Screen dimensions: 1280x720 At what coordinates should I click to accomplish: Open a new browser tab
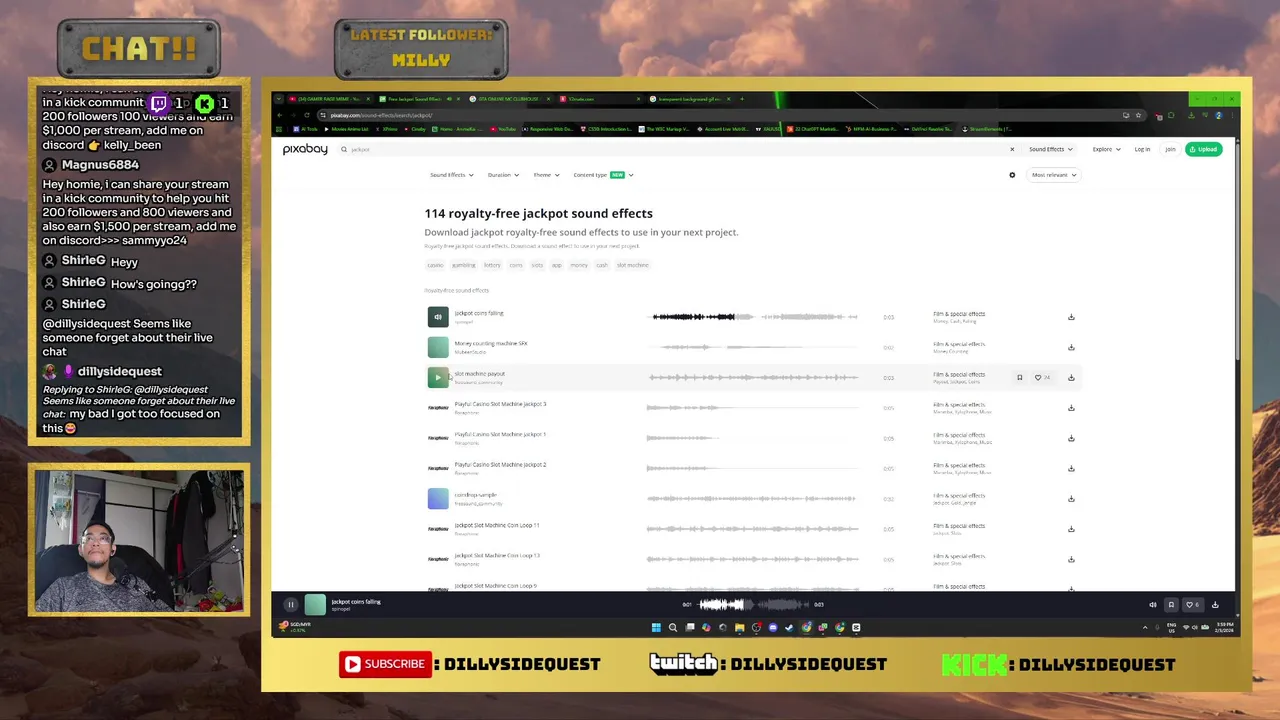pyautogui.click(x=742, y=99)
